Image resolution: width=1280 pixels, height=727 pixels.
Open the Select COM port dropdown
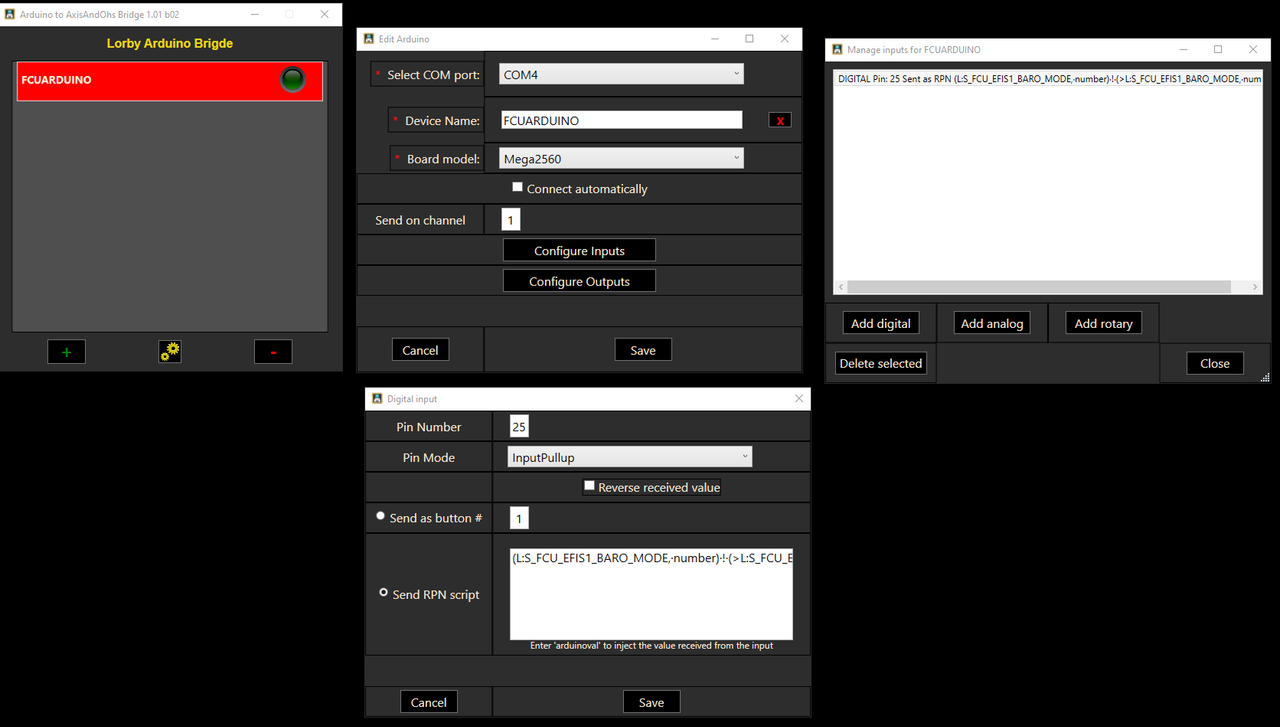618,73
